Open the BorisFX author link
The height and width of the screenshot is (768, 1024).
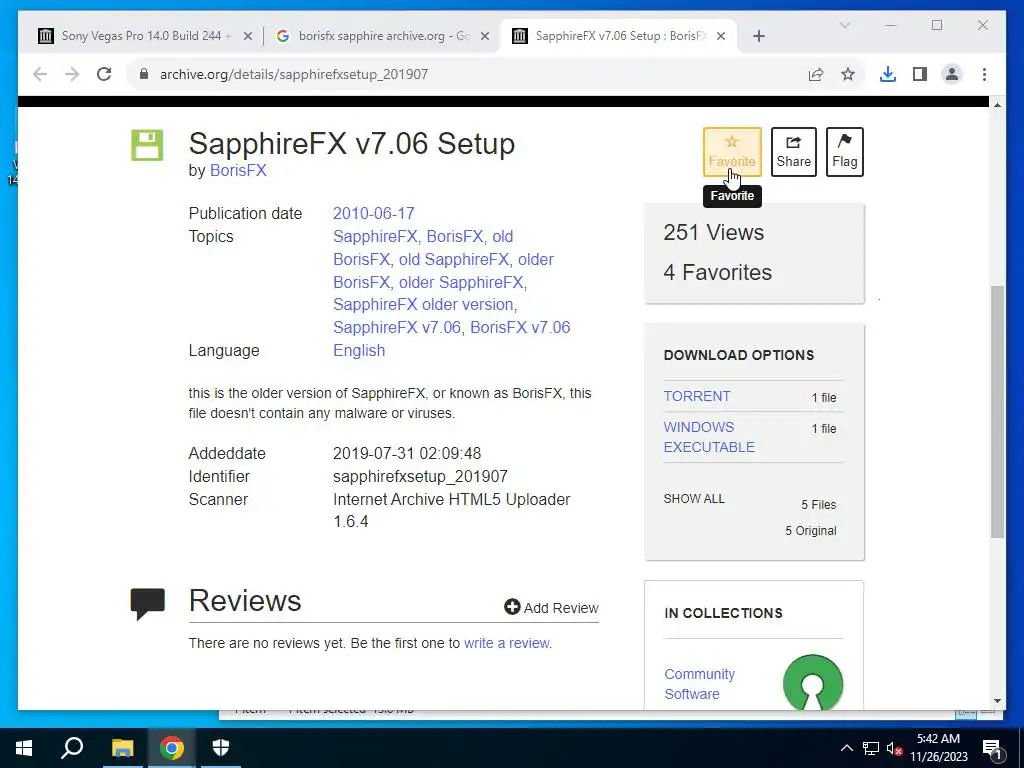238,170
